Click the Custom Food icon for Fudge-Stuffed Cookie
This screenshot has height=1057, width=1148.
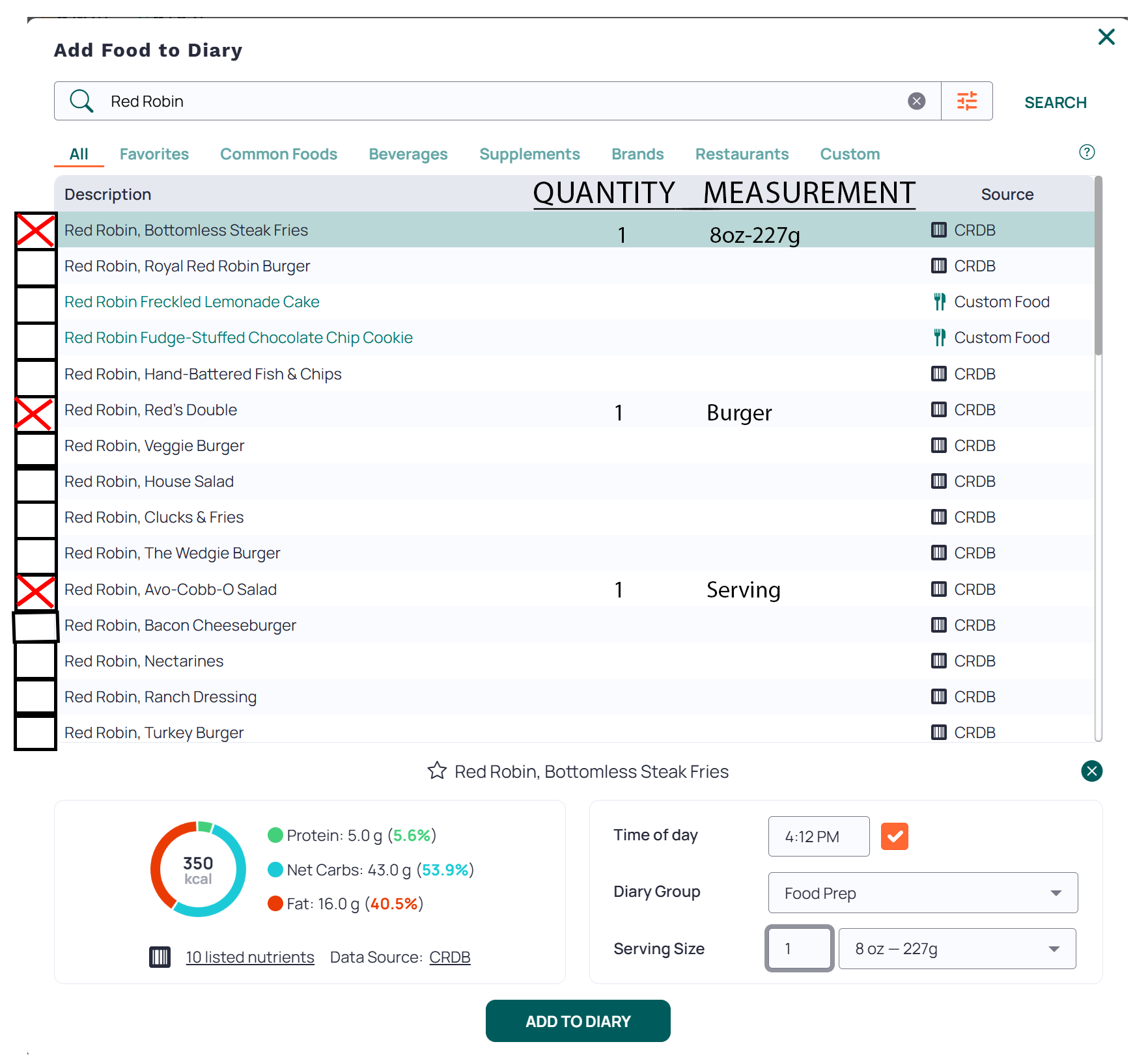pos(939,338)
